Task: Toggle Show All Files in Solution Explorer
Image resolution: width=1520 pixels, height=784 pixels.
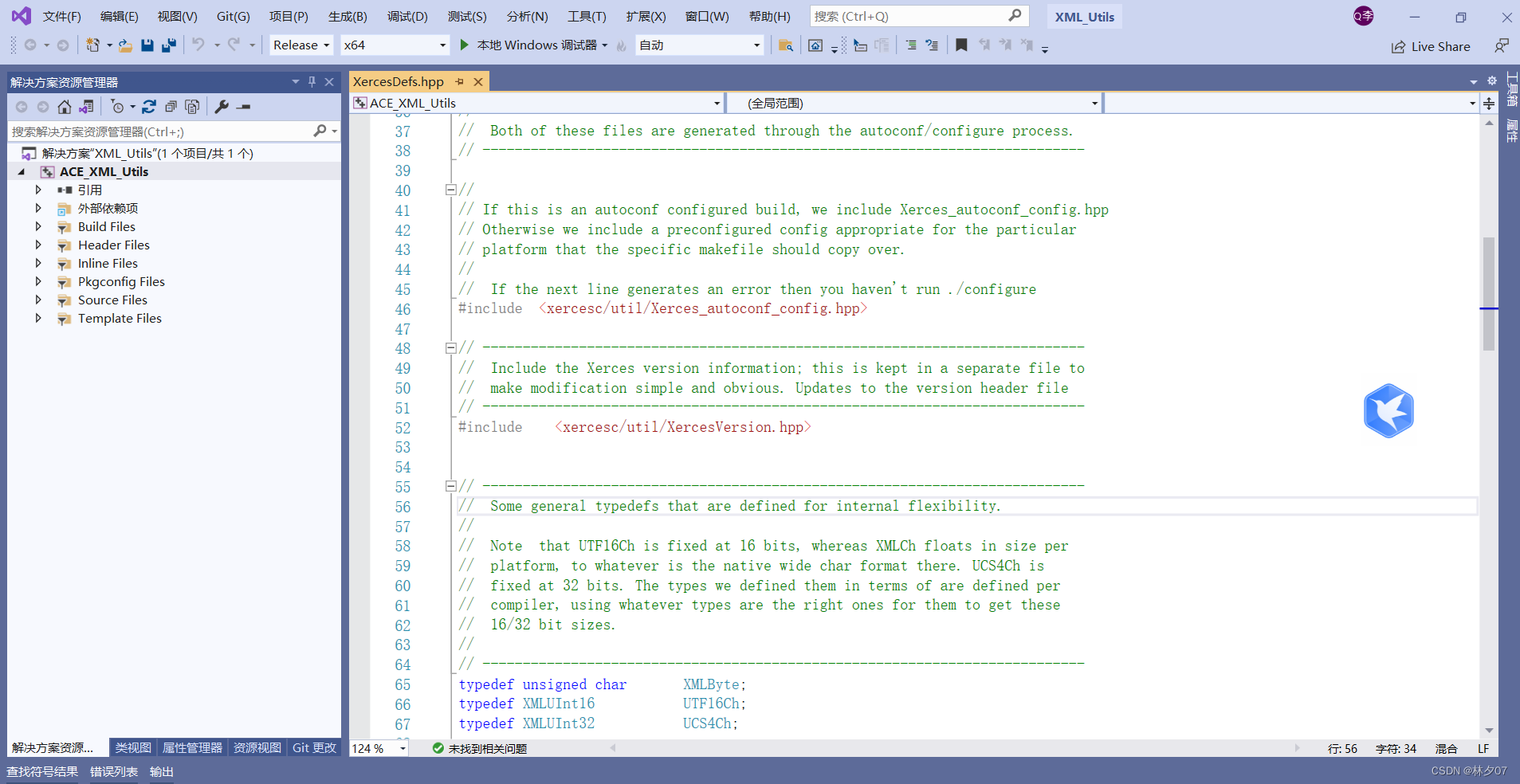Action: pyautogui.click(x=192, y=107)
